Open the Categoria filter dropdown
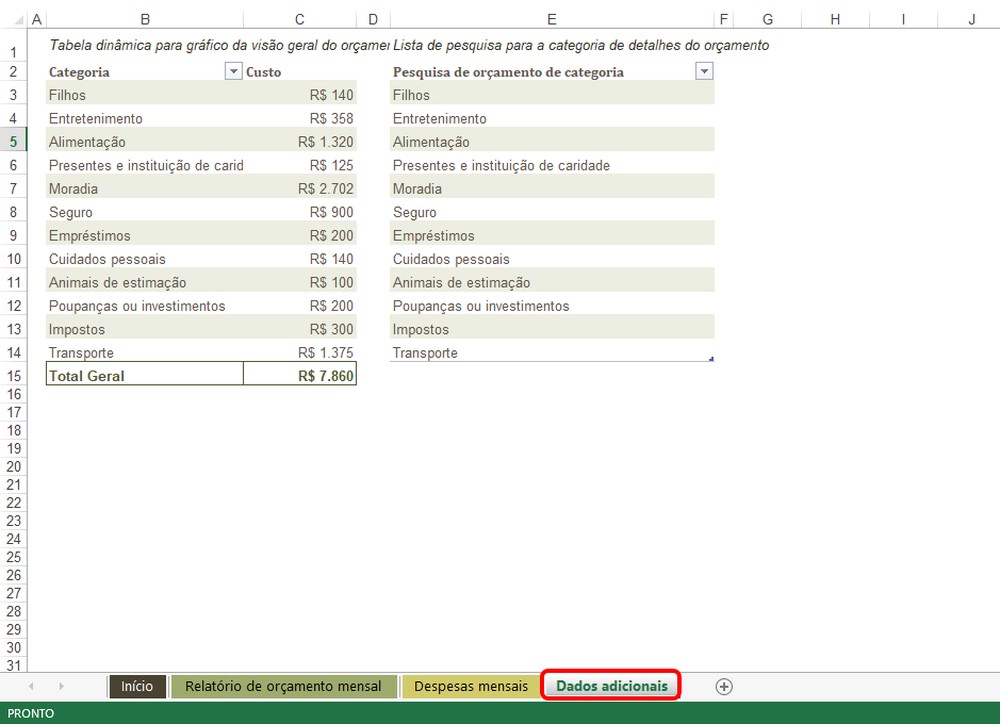 point(233,71)
